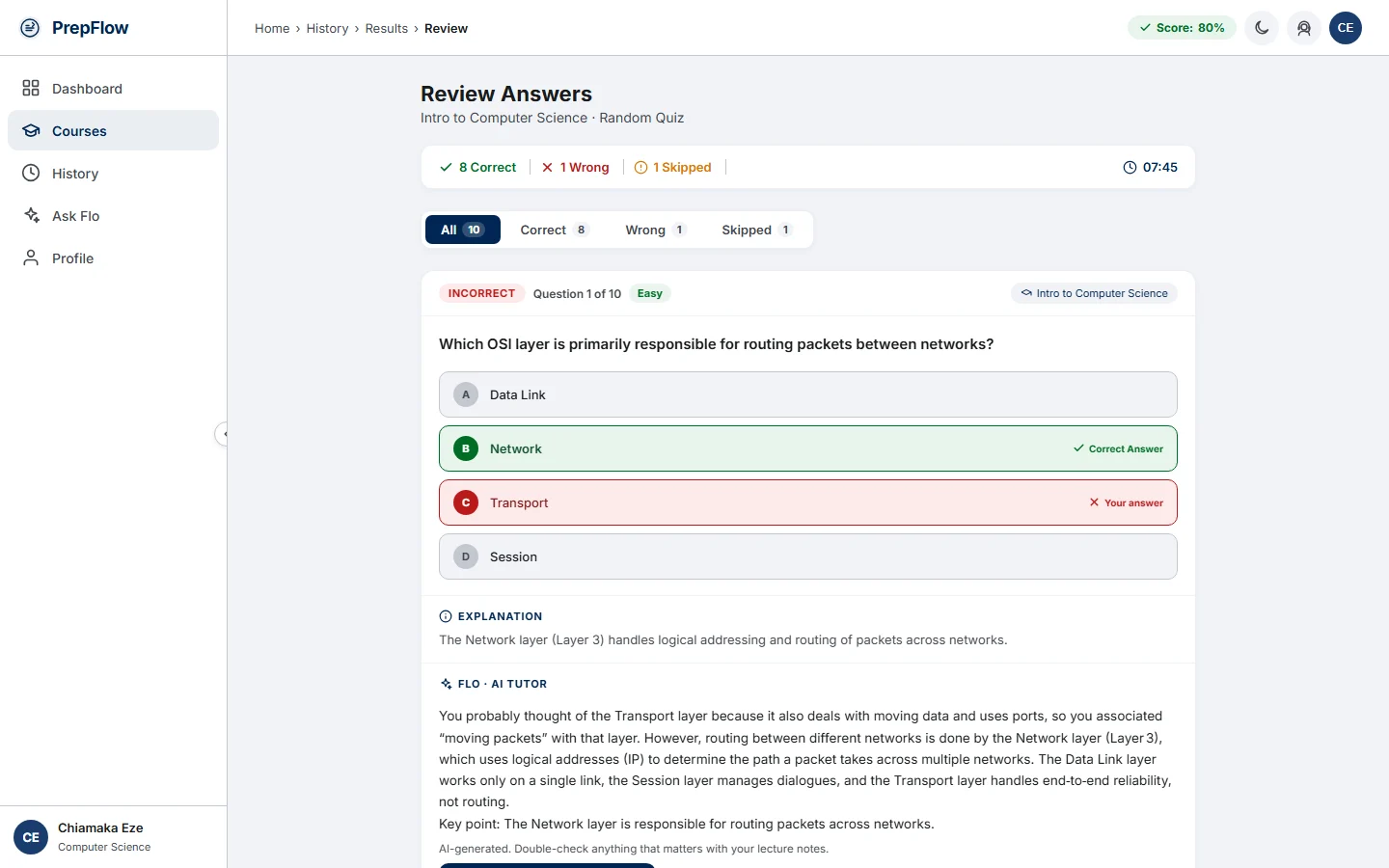Click the Flo AI Tutor sparkle icon
Viewport: 1389px width, 868px height.
446,684
